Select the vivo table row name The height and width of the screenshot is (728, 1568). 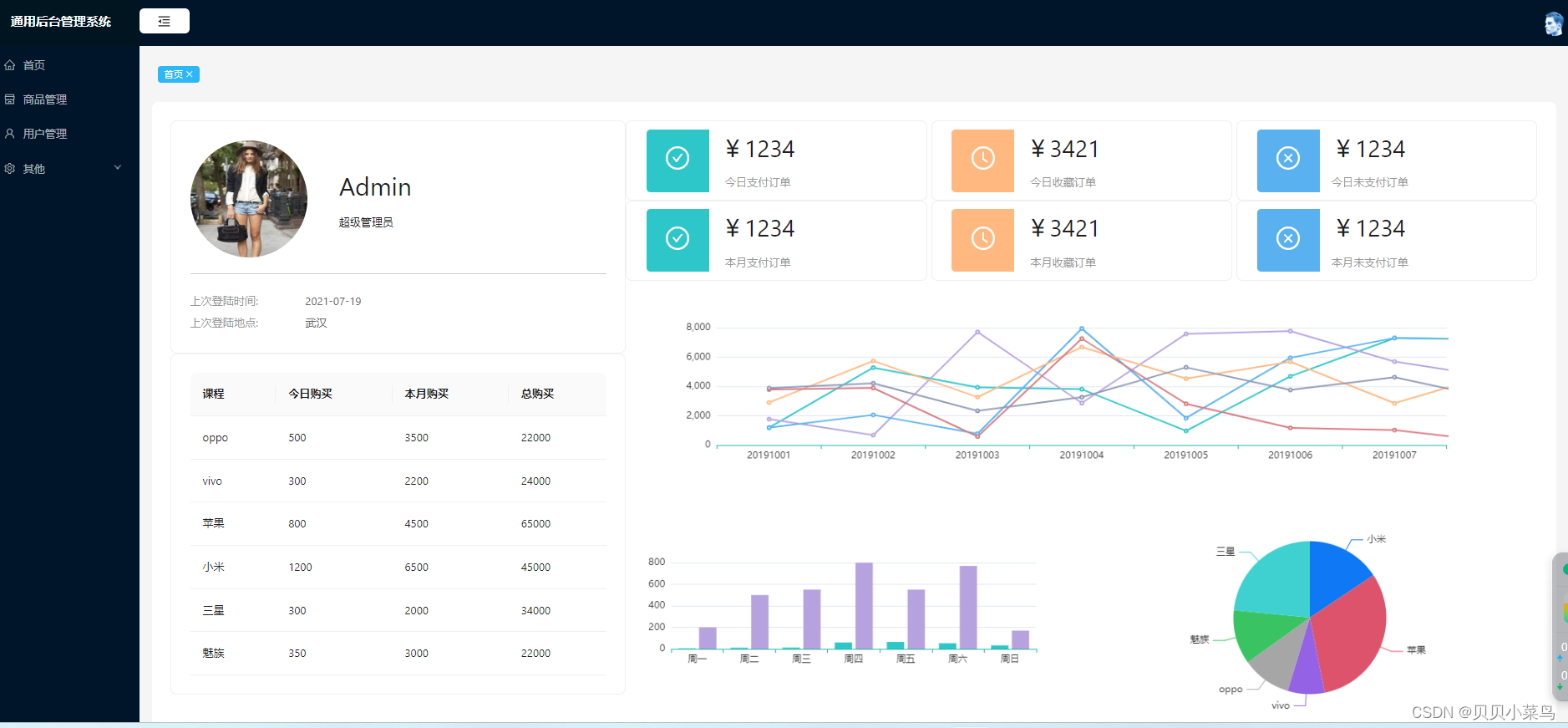coord(212,481)
